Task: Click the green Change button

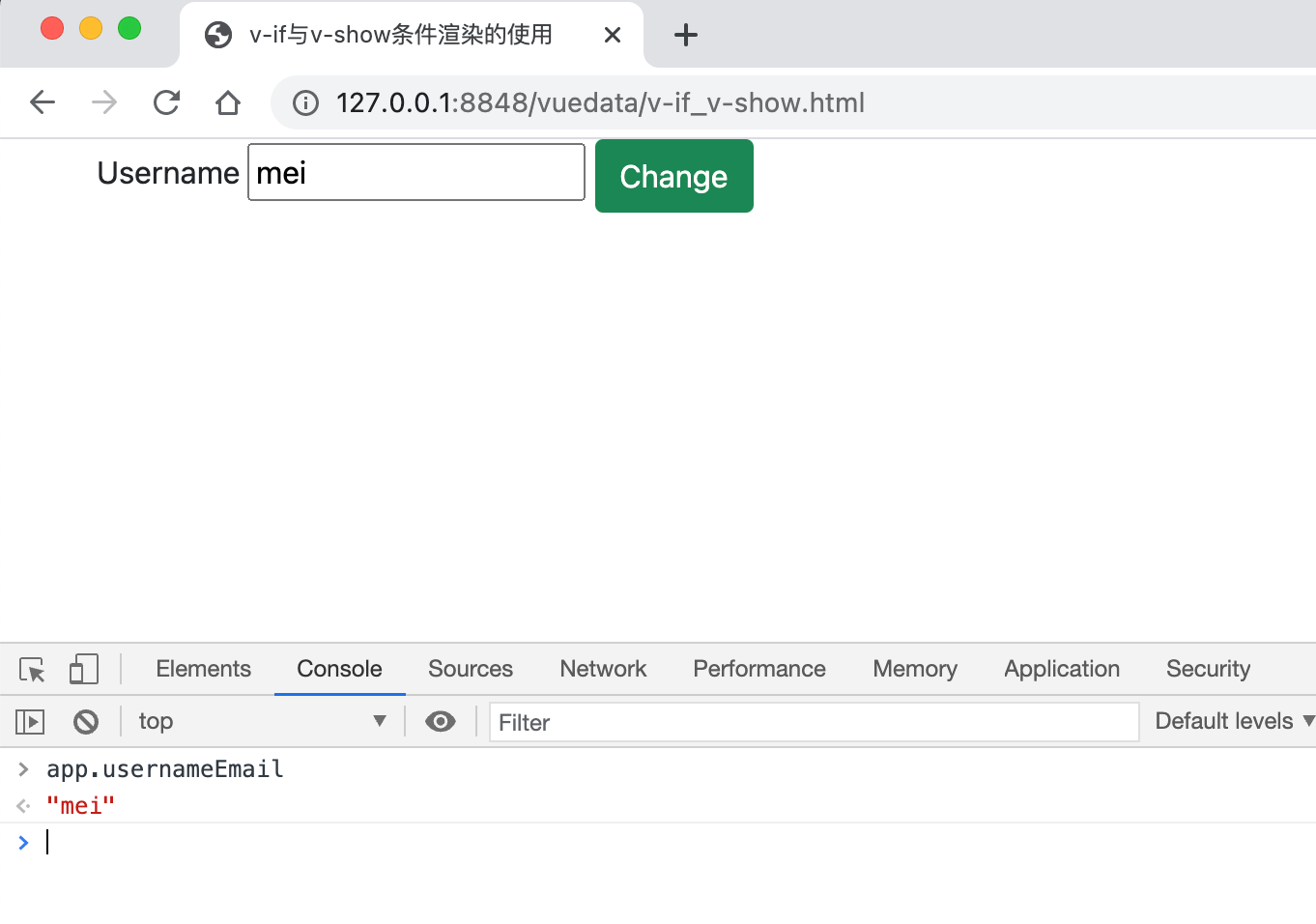Action: pyautogui.click(x=674, y=176)
